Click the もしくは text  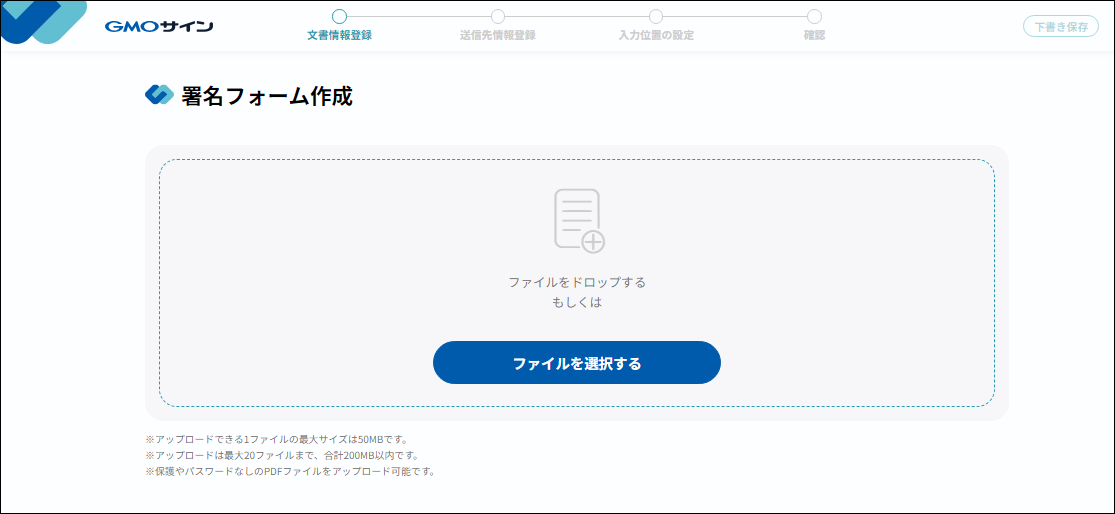(577, 302)
